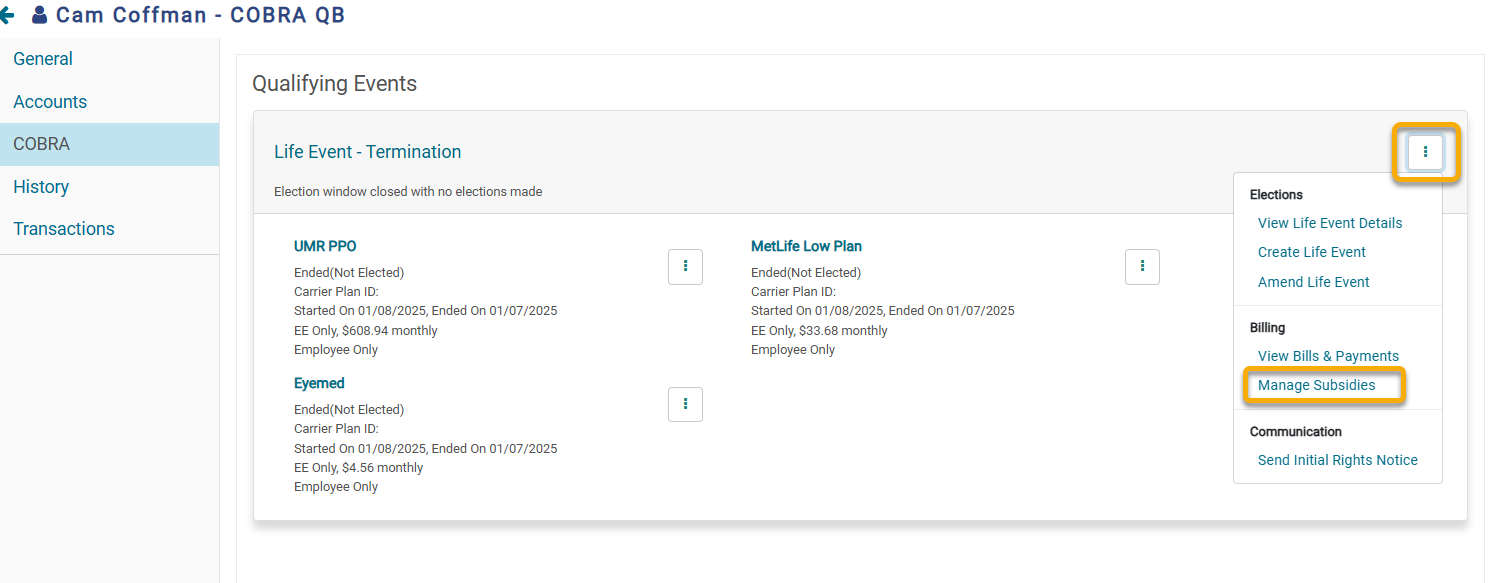This screenshot has width=1493, height=583.
Task: Click the Life Event - Termination heading link
Action: pos(368,152)
